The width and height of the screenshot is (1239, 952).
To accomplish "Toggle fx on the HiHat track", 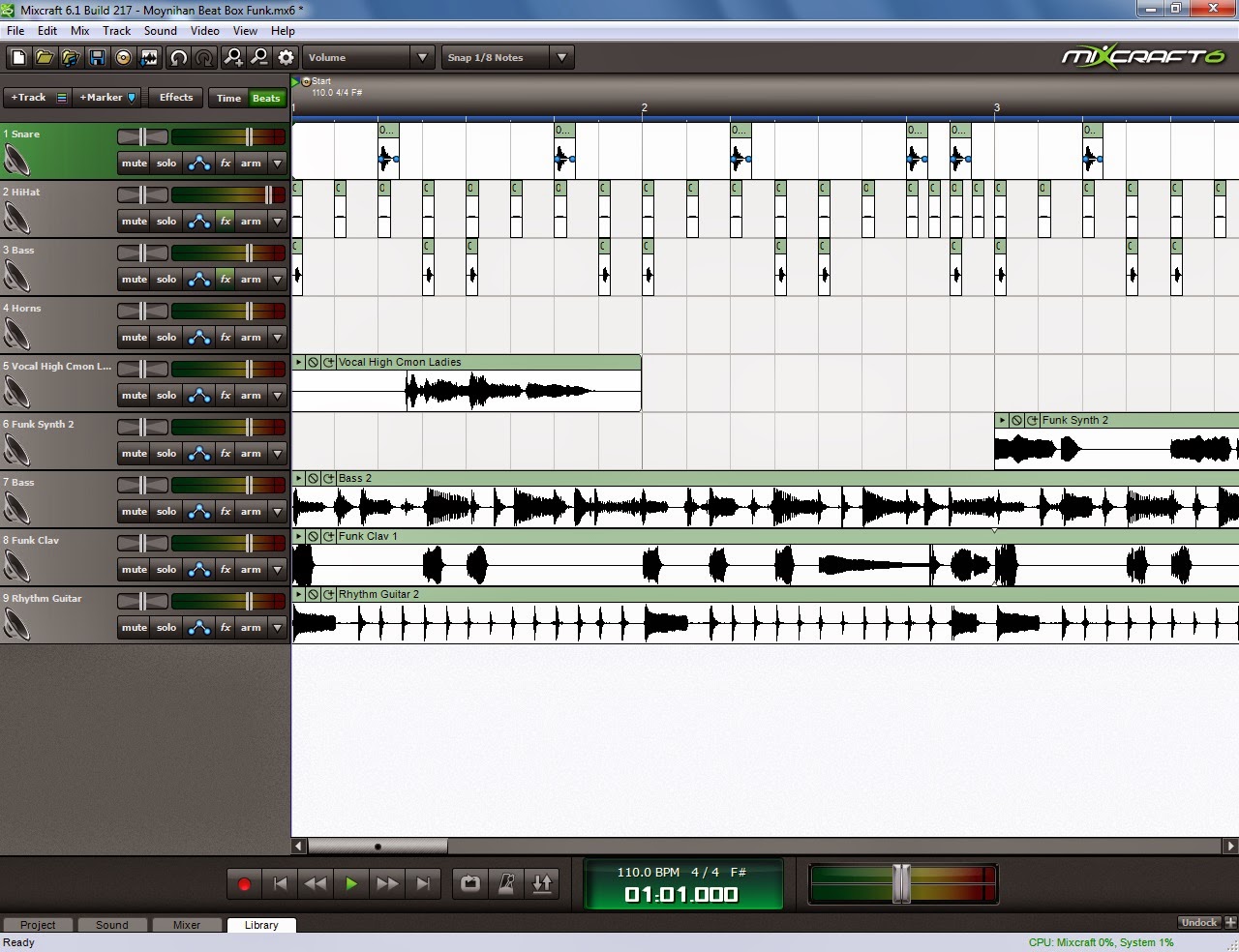I will 226,222.
